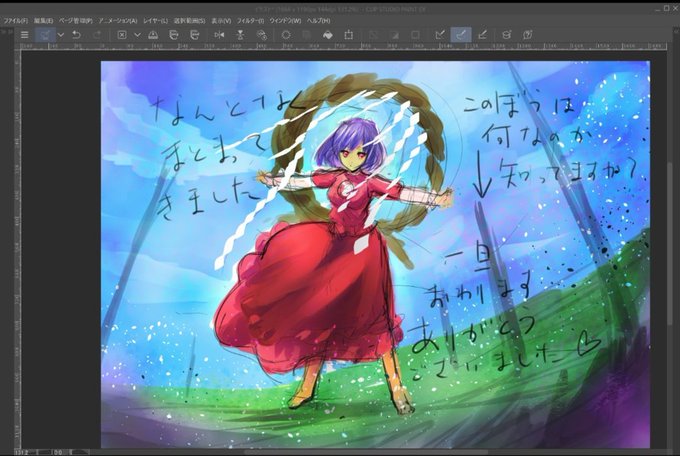Toggle the highlighted Snap to Special Ruler
Image resolution: width=680 pixels, height=456 pixels.
(461, 35)
